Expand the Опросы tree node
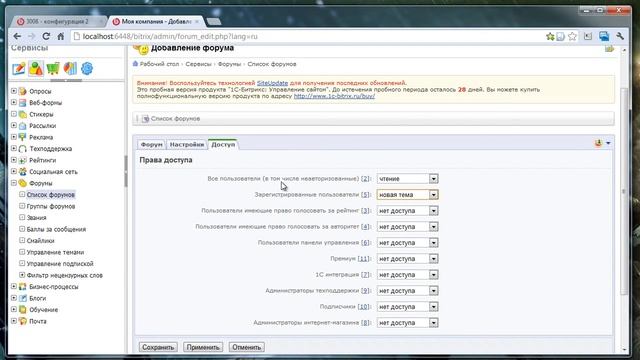Viewport: 640px width, 360px height. point(14,91)
